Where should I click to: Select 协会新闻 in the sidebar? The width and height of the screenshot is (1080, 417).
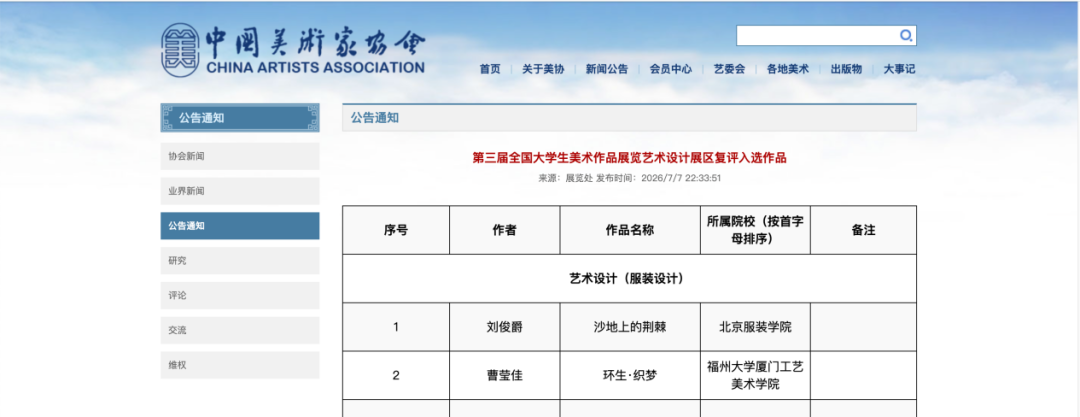(240, 156)
